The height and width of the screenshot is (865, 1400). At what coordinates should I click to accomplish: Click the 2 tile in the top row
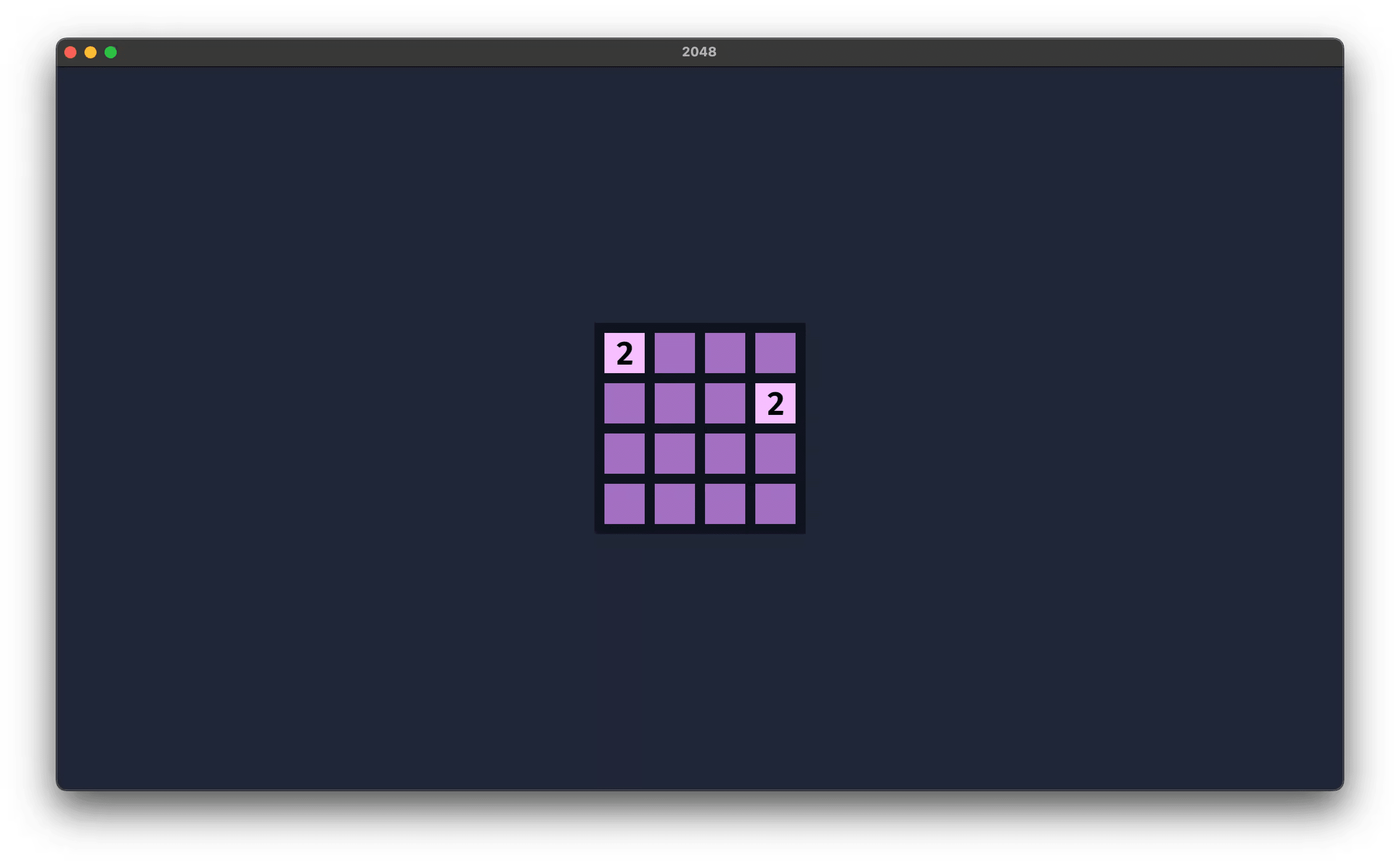tap(625, 353)
